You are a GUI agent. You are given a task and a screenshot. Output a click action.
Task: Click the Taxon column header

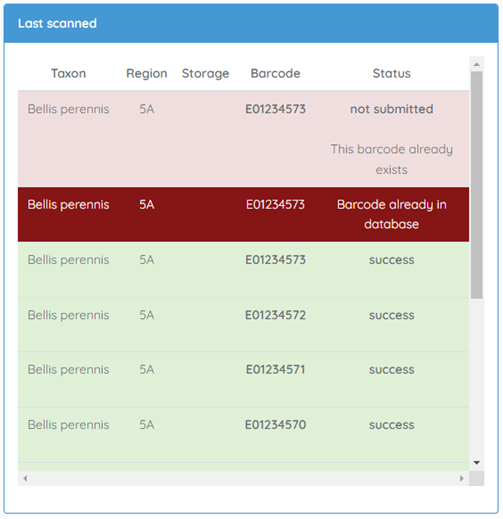pyautogui.click(x=68, y=73)
